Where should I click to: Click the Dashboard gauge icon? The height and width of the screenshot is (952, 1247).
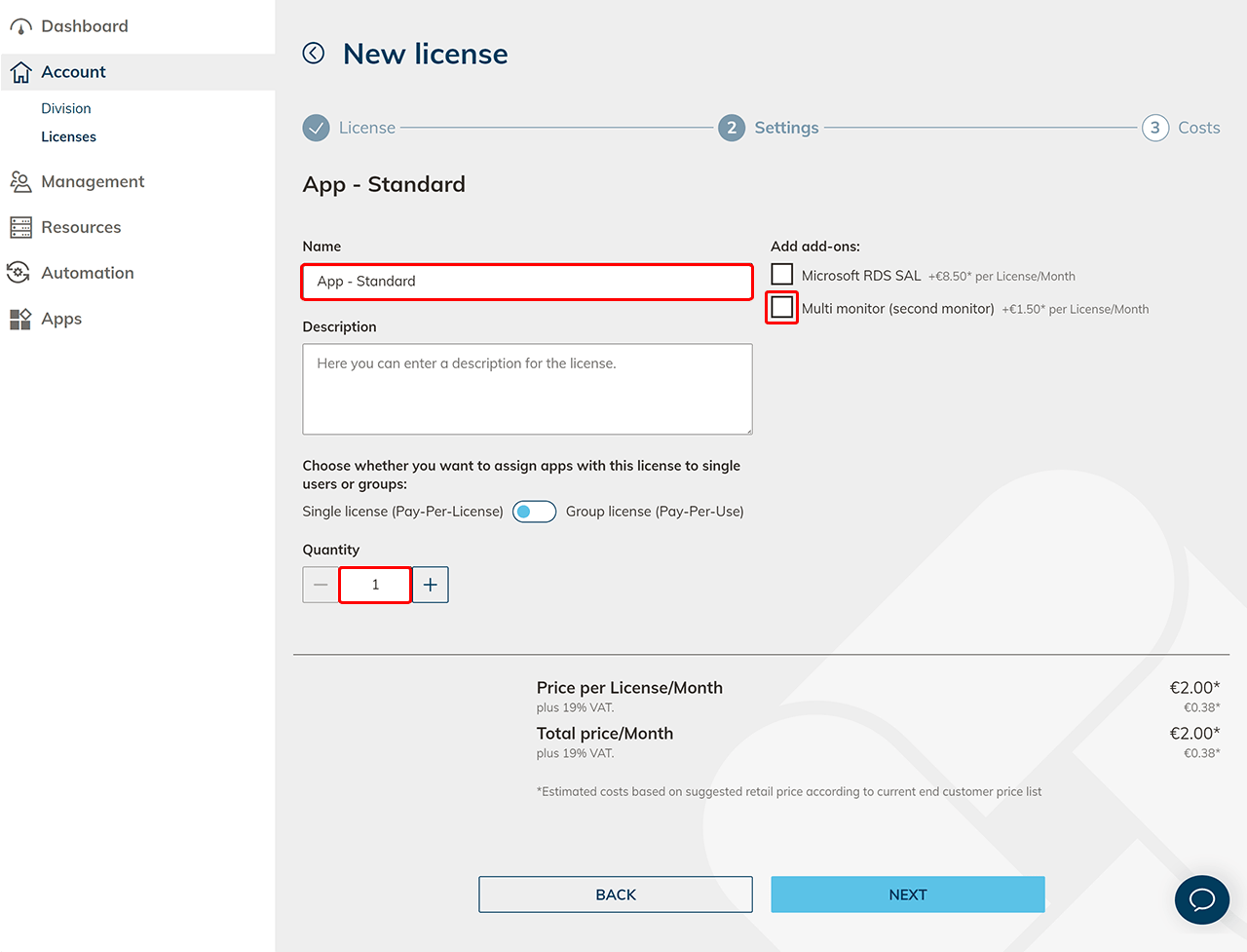(x=20, y=27)
